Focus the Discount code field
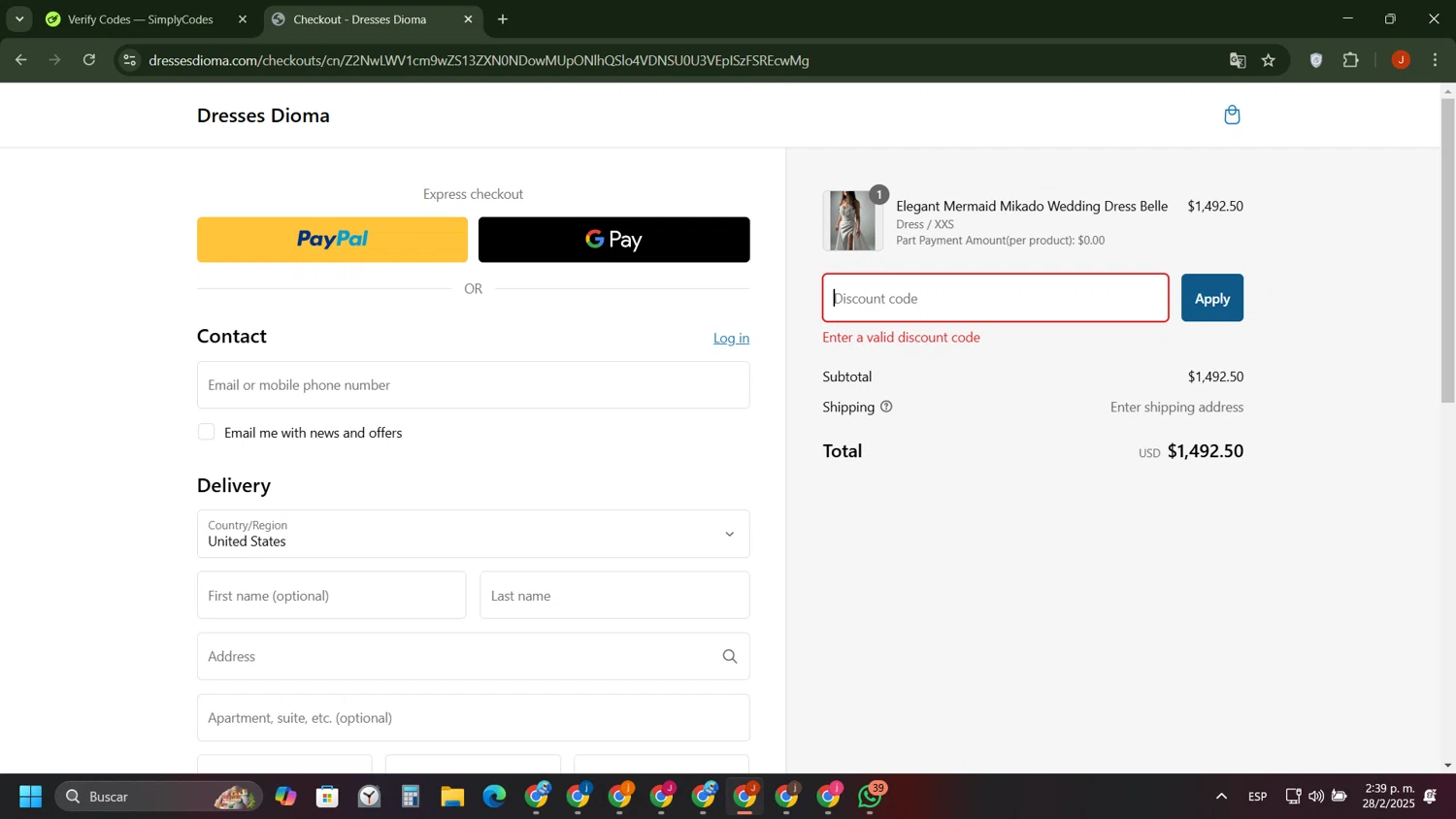Screen dimensions: 1456x819 996,298
